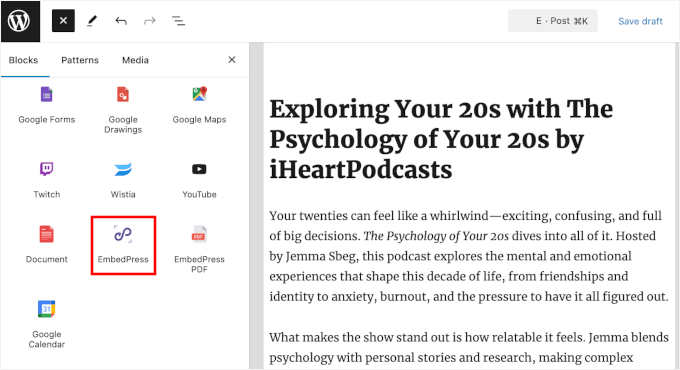Add a Google Maps block
Image resolution: width=680 pixels, height=370 pixels.
pos(199,105)
